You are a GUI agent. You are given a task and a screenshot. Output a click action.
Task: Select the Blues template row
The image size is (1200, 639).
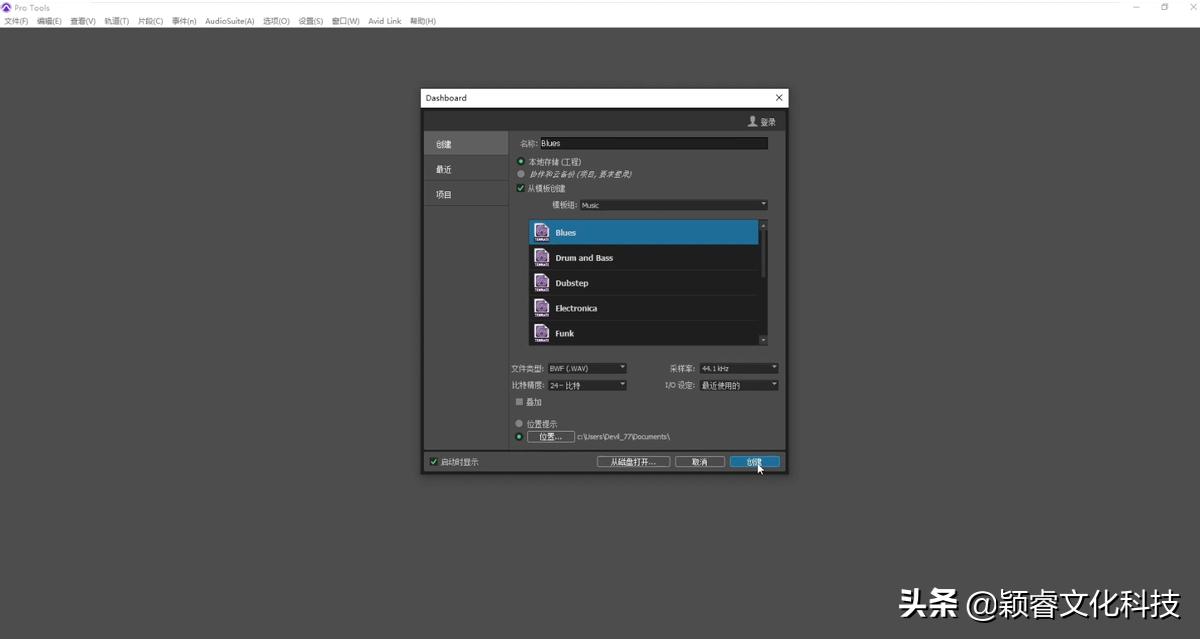(644, 232)
